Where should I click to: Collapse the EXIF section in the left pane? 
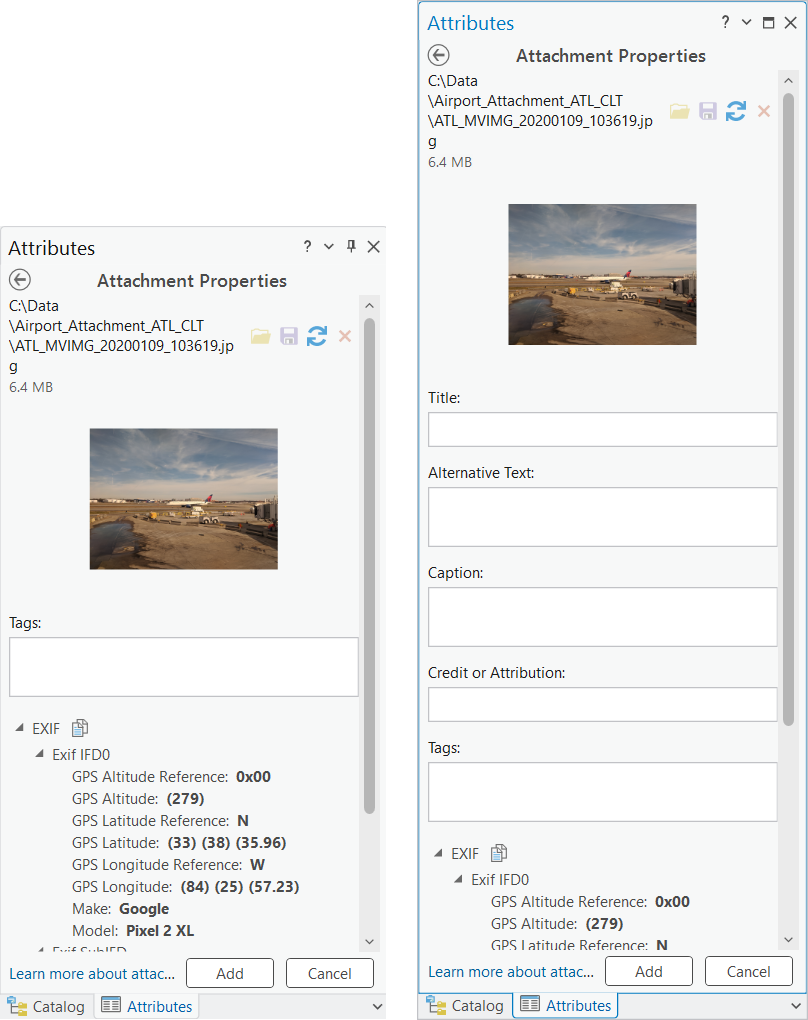click(x=20, y=728)
